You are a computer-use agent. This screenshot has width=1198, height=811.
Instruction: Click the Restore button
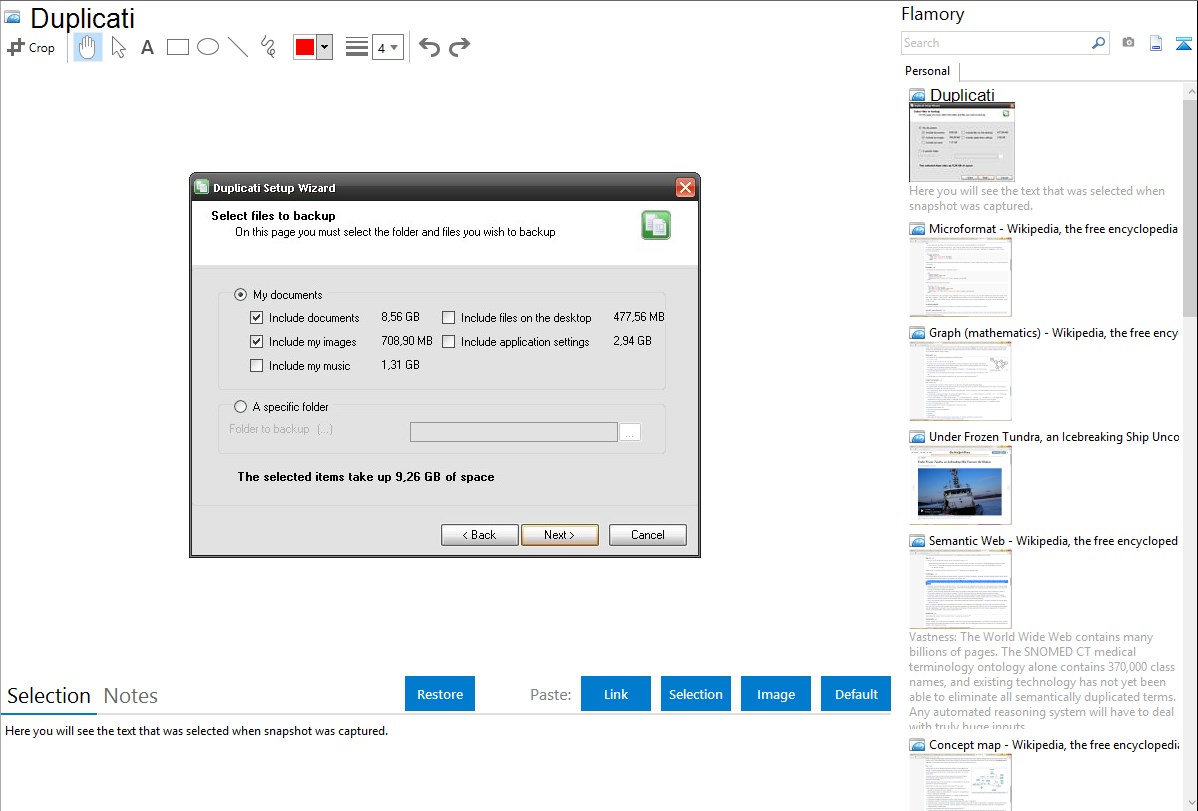(x=440, y=694)
